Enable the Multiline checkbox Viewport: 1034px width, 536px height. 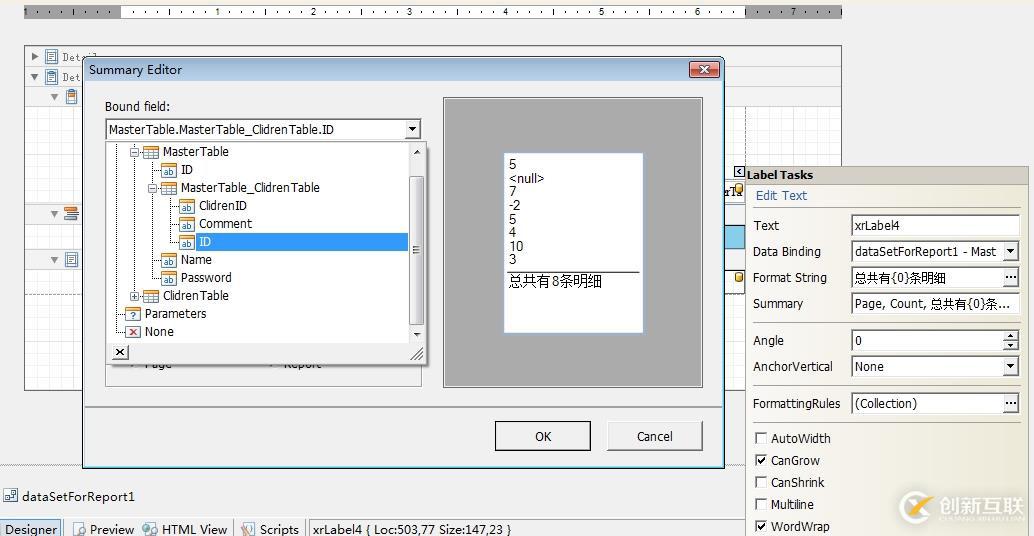[x=761, y=504]
